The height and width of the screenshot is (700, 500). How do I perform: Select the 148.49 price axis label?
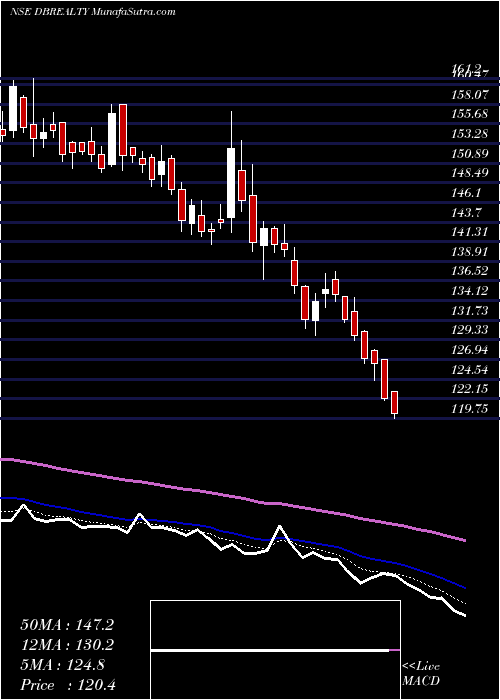470,173
